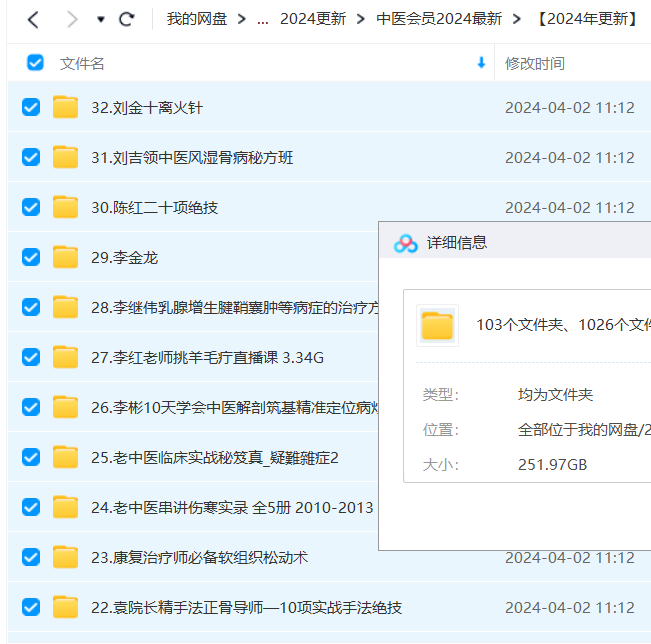
Task: Uncheck the 27.李红老师挑羊毛疗直播课 checkbox
Action: 31,357
